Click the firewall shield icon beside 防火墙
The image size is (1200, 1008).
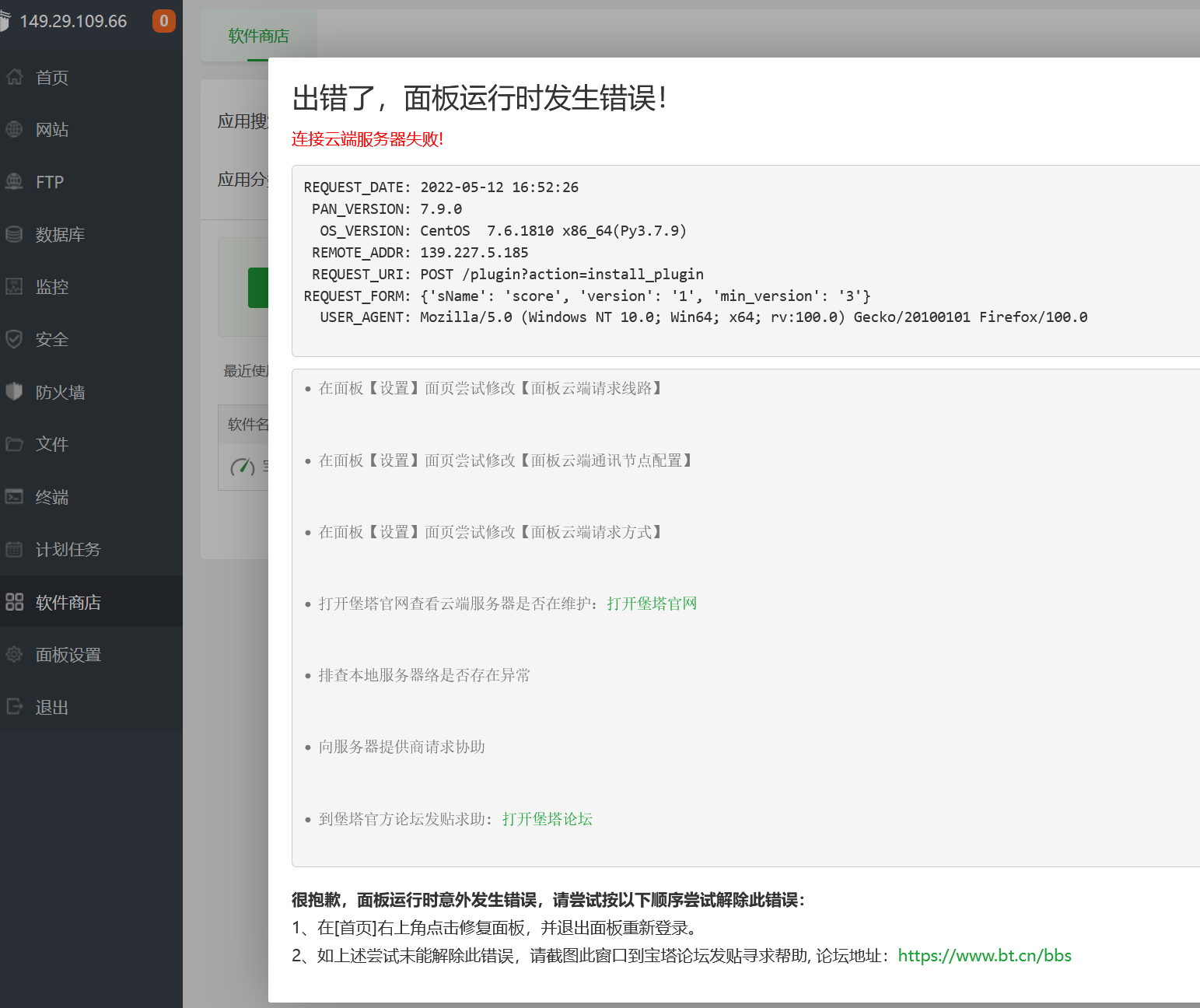click(14, 391)
